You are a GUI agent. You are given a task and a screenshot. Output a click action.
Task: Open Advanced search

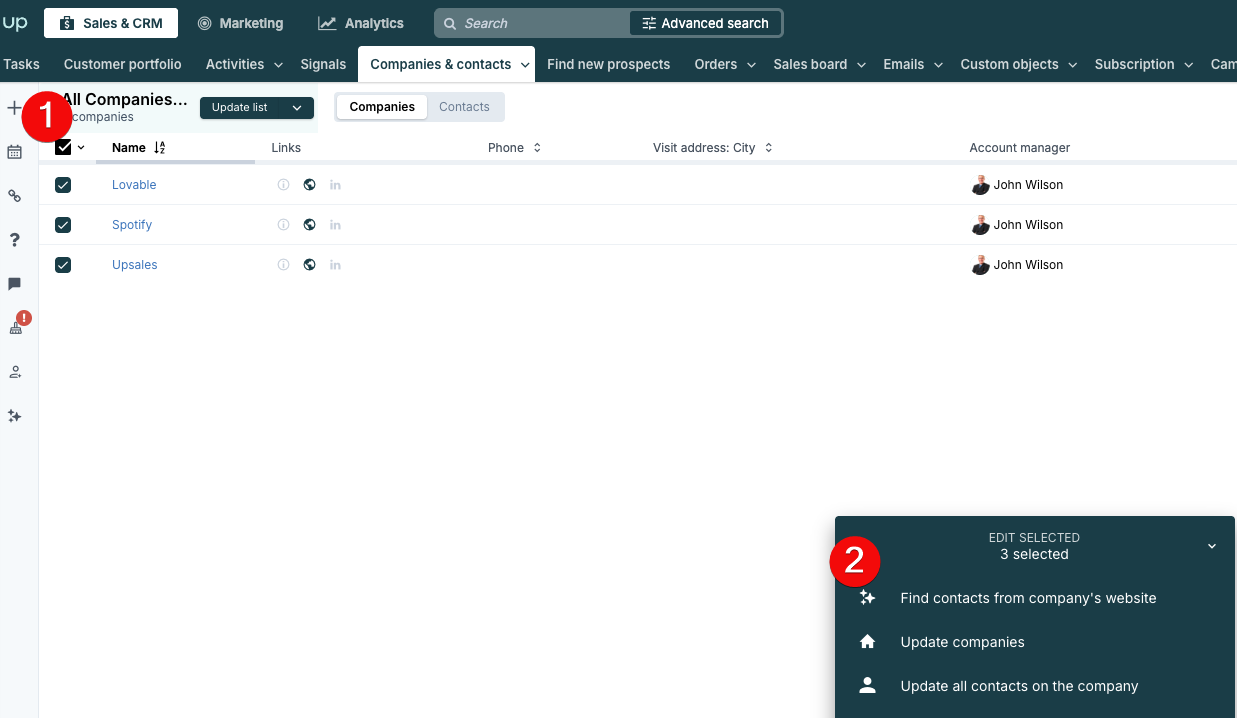706,23
